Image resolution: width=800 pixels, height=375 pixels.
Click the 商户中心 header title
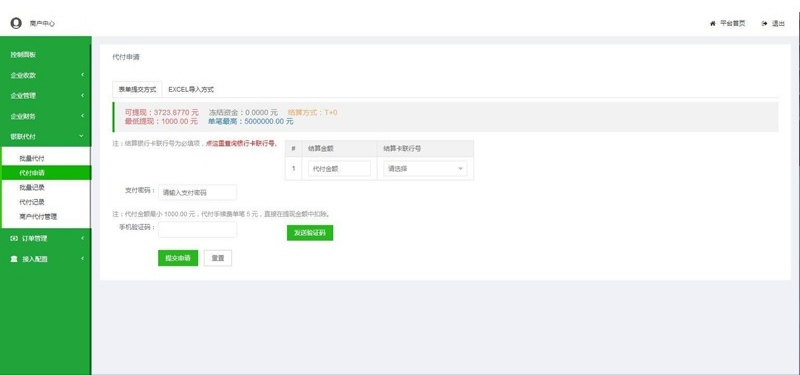click(x=42, y=23)
